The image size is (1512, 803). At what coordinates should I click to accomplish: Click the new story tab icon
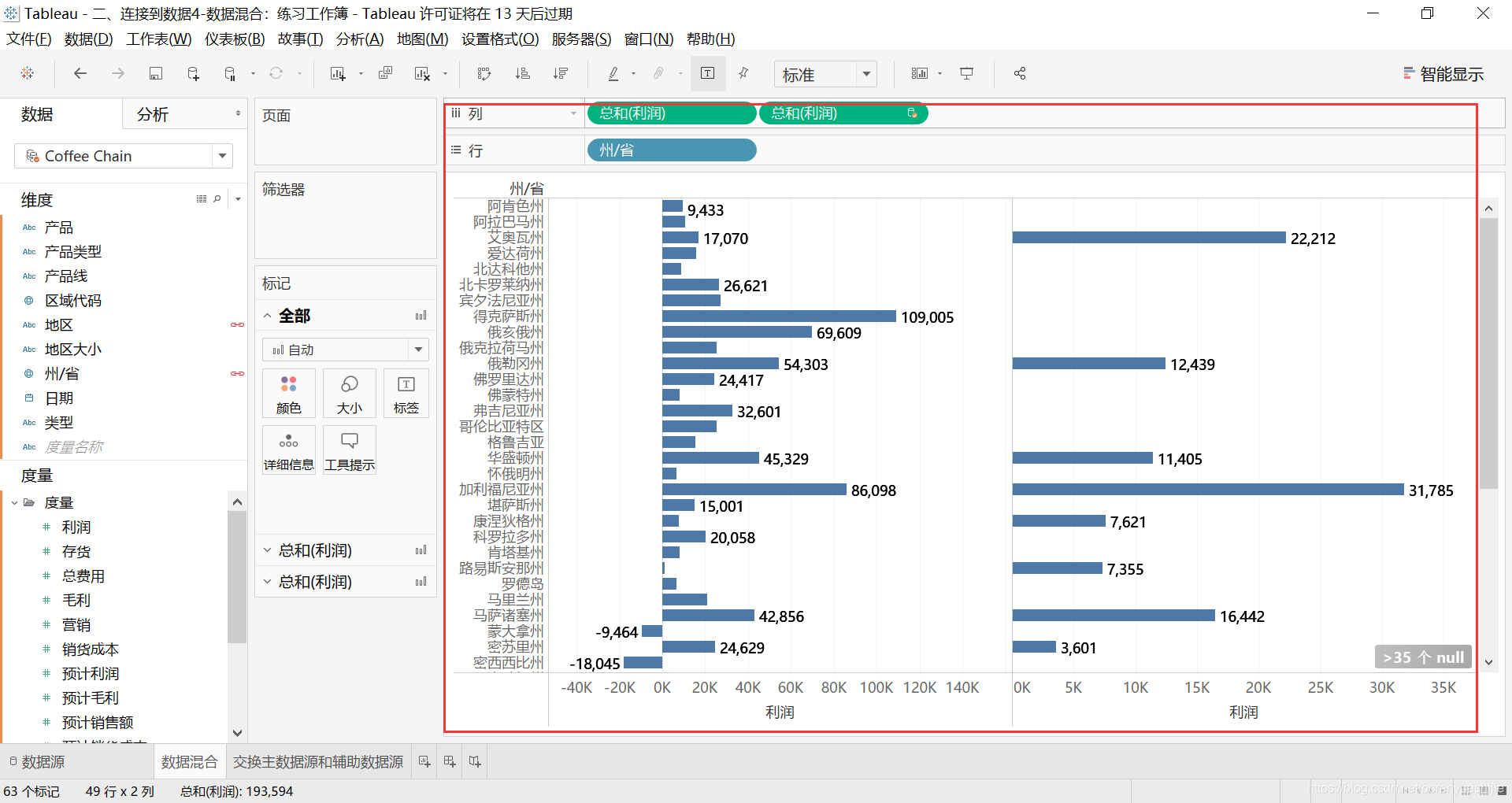point(475,761)
